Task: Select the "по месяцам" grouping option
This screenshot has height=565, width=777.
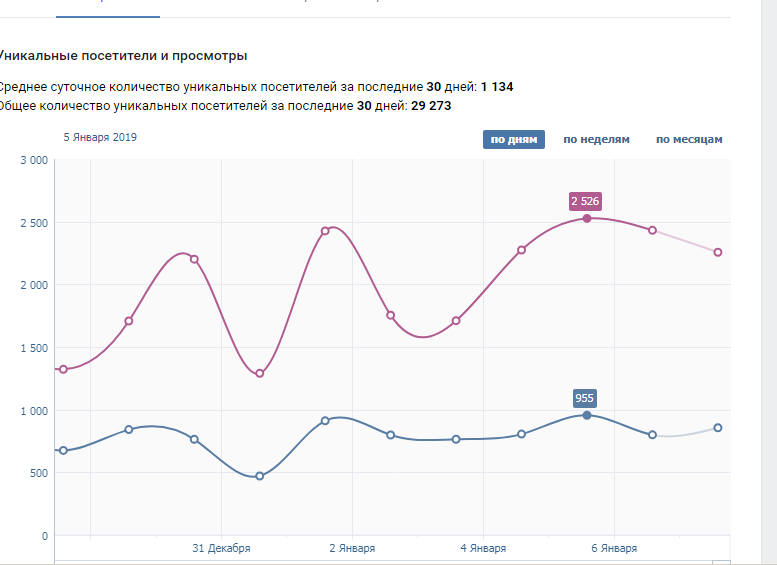Action: coord(689,139)
